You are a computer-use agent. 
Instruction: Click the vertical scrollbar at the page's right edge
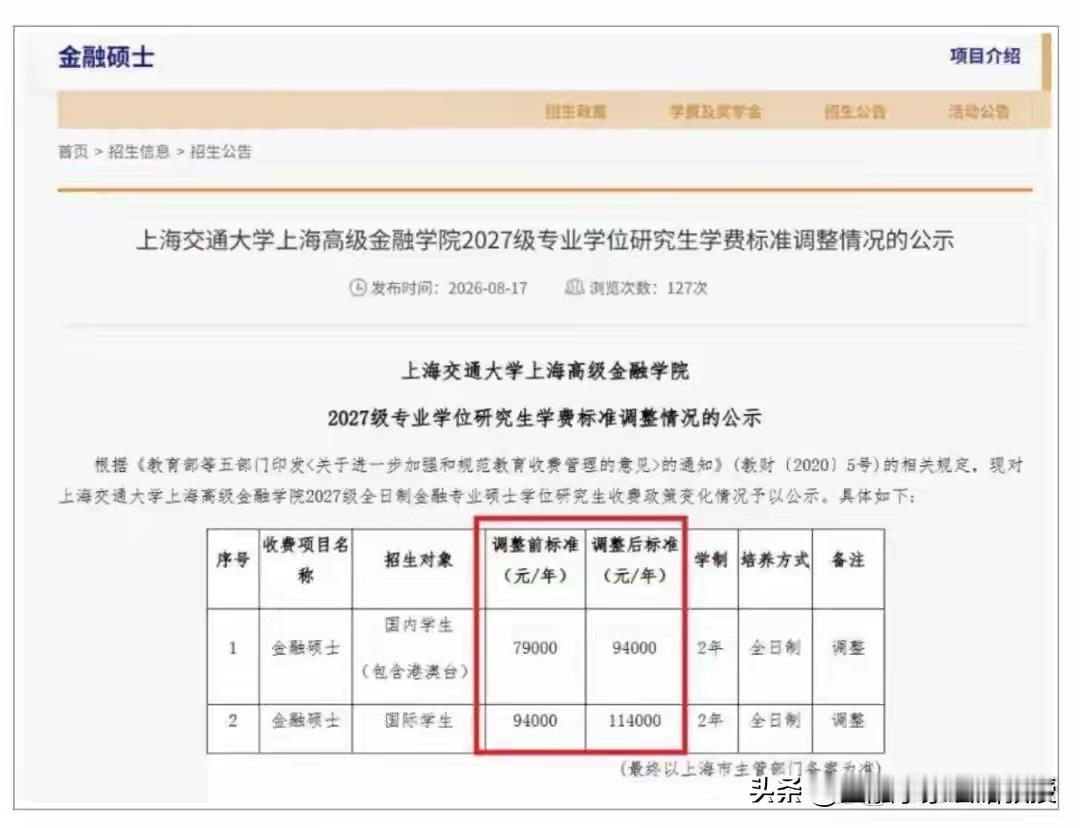1047,62
